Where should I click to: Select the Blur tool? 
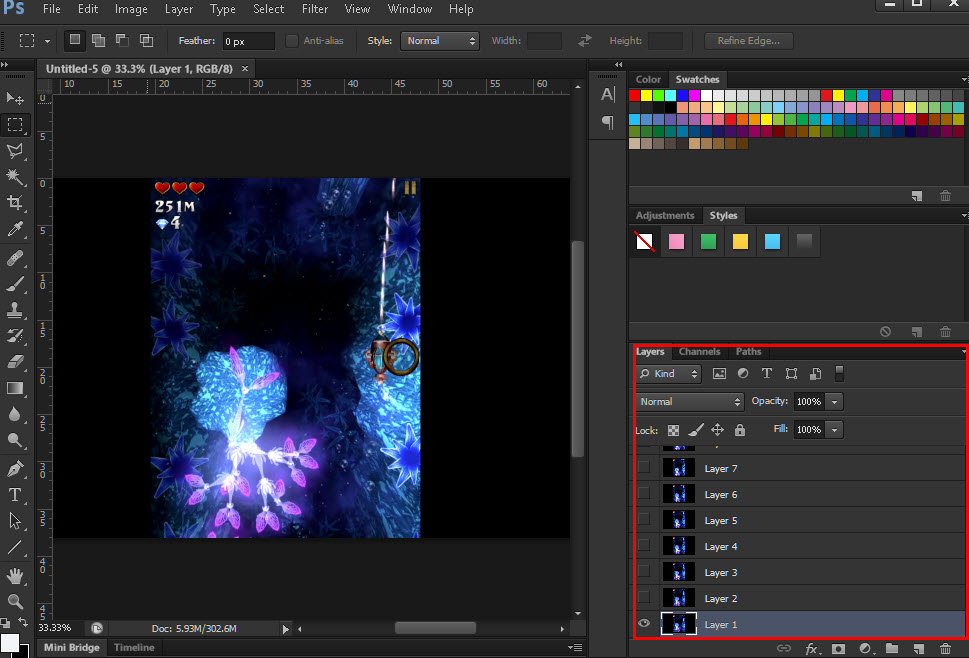click(15, 414)
